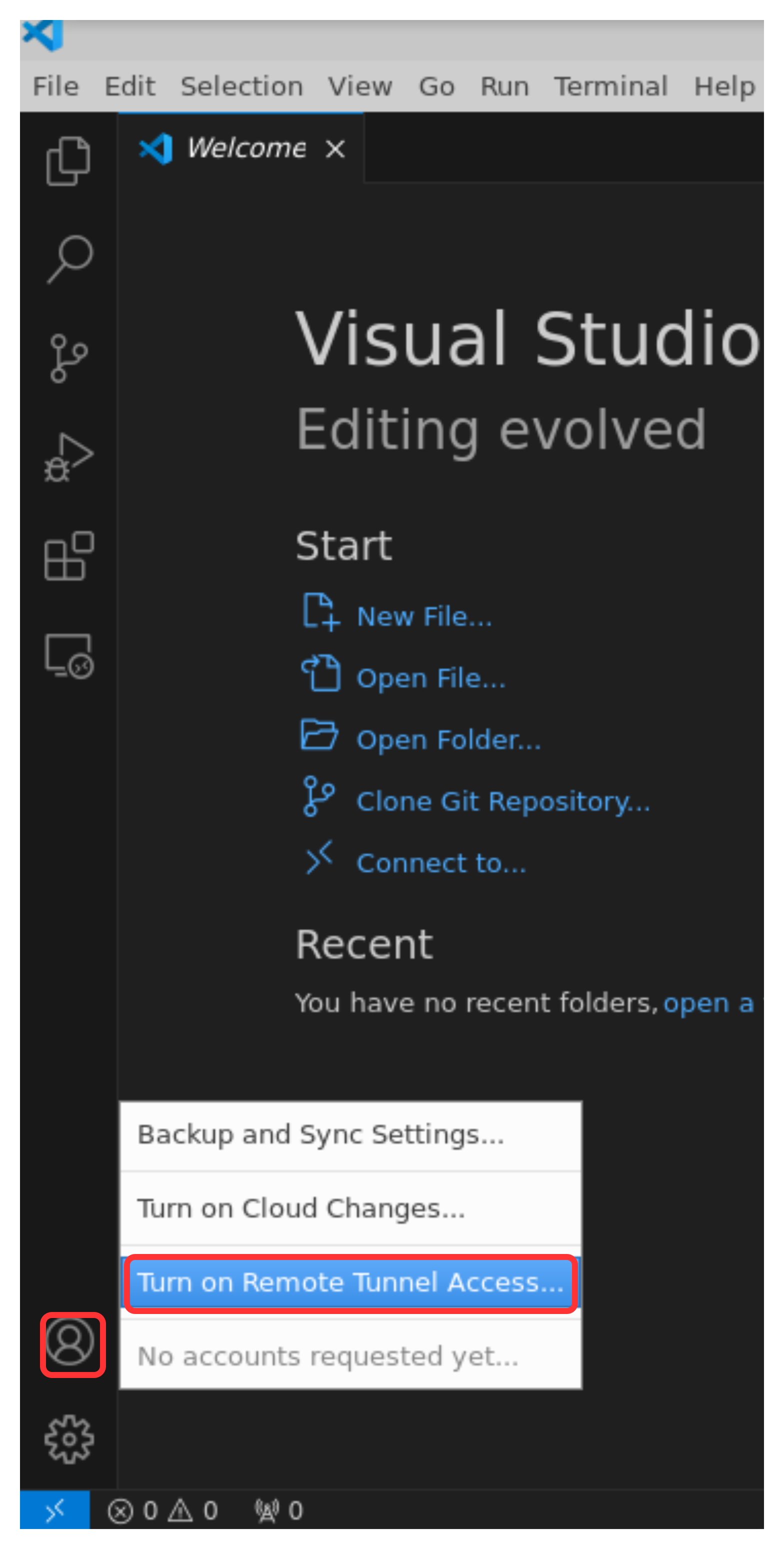Open the File menu

pyautogui.click(x=55, y=86)
